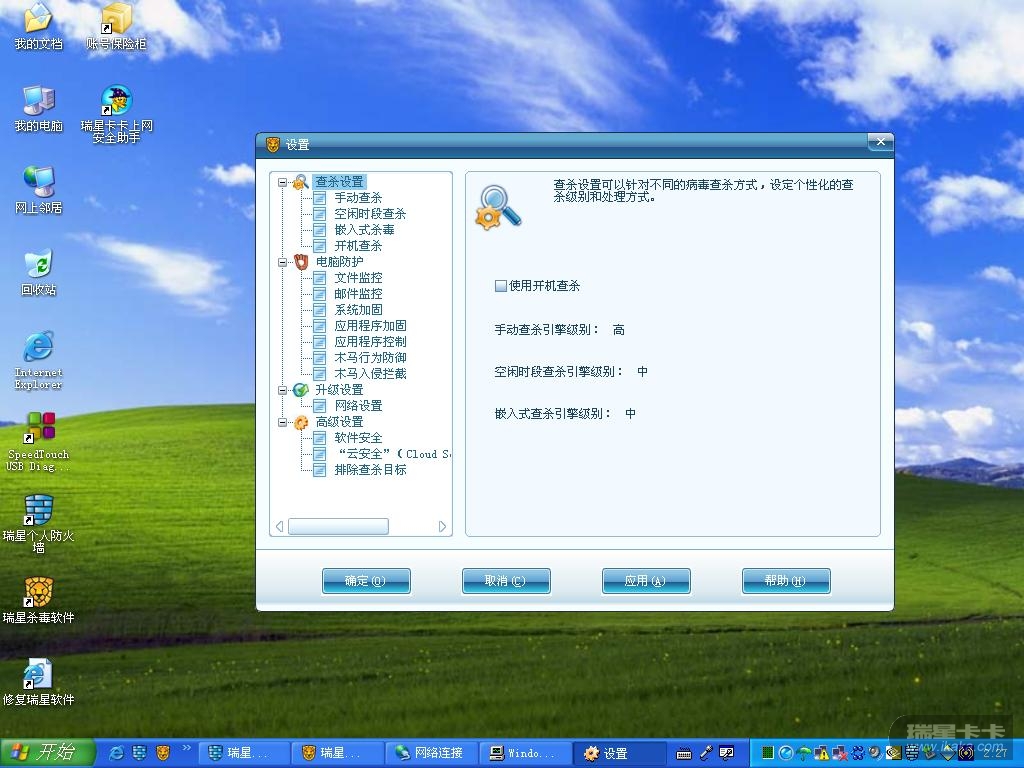Click the page icon beside 软件安全
Viewport: 1024px width, 768px height.
pyautogui.click(x=320, y=438)
